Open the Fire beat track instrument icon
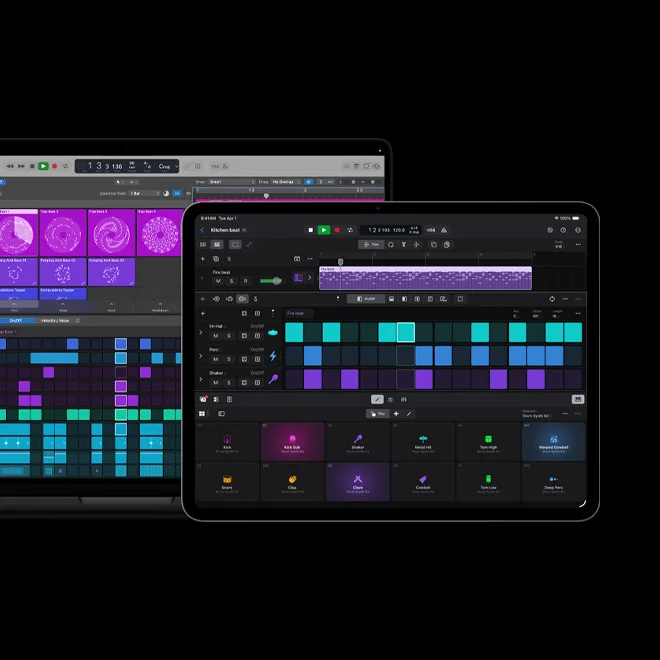Image resolution: width=660 pixels, height=660 pixels. [x=298, y=278]
